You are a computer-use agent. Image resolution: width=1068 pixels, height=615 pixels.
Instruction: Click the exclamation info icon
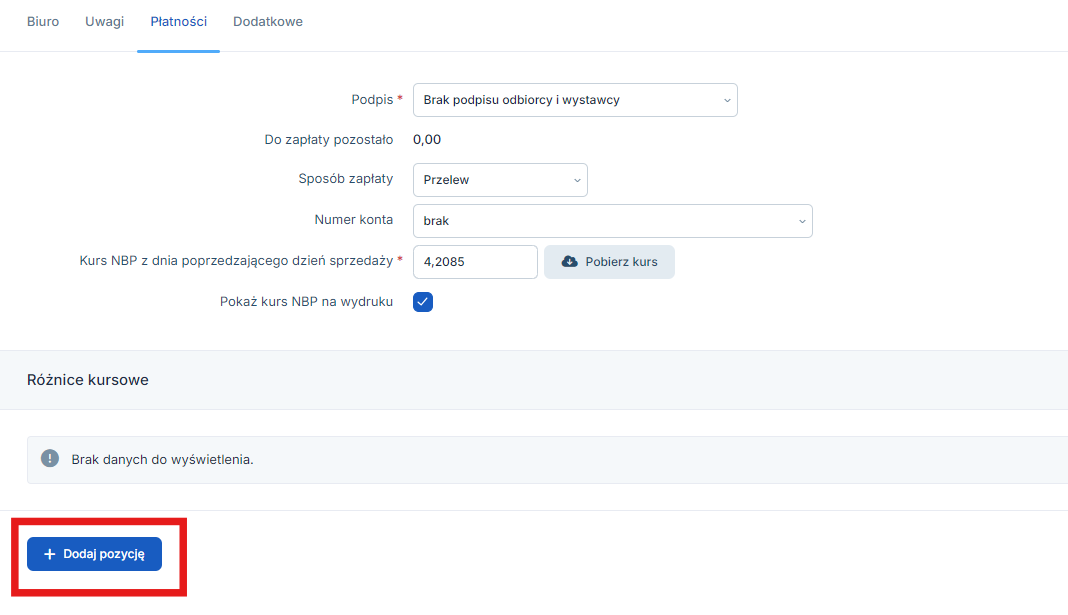click(x=50, y=458)
